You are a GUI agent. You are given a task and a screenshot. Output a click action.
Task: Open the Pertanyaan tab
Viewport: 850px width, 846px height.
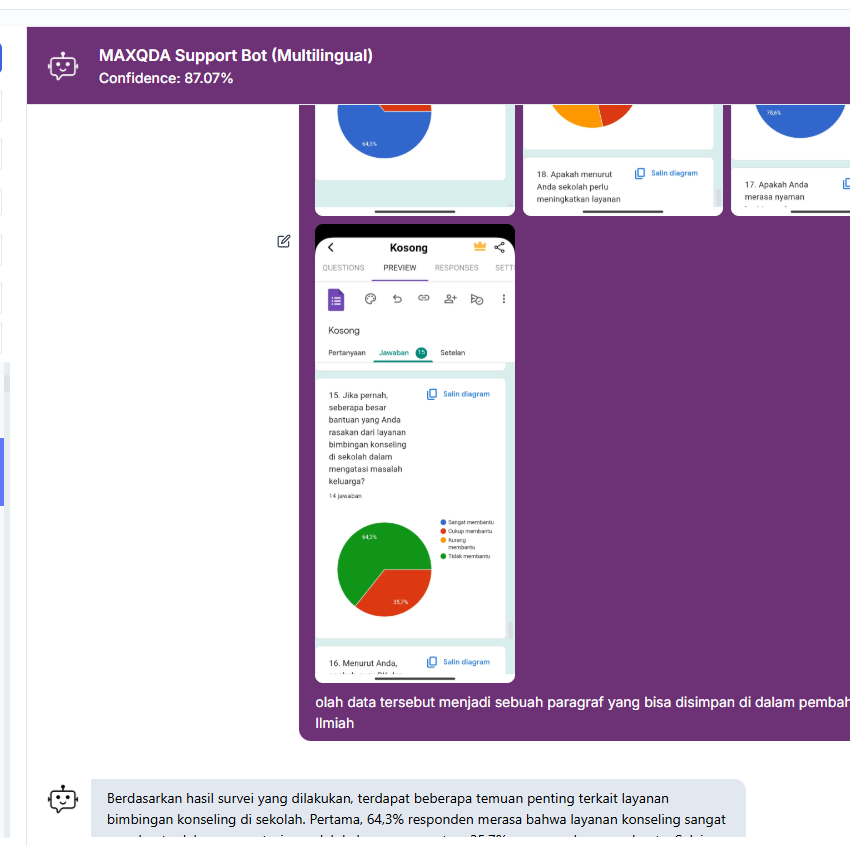coord(347,353)
